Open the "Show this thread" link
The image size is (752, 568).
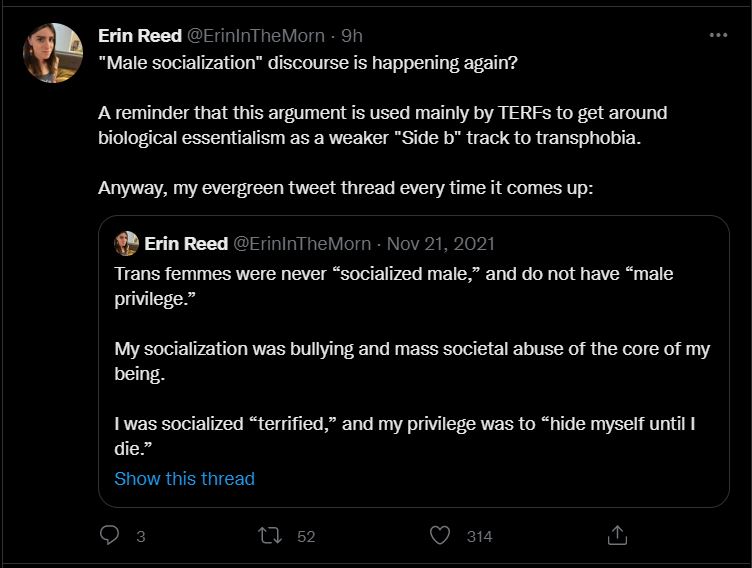pyautogui.click(x=184, y=479)
